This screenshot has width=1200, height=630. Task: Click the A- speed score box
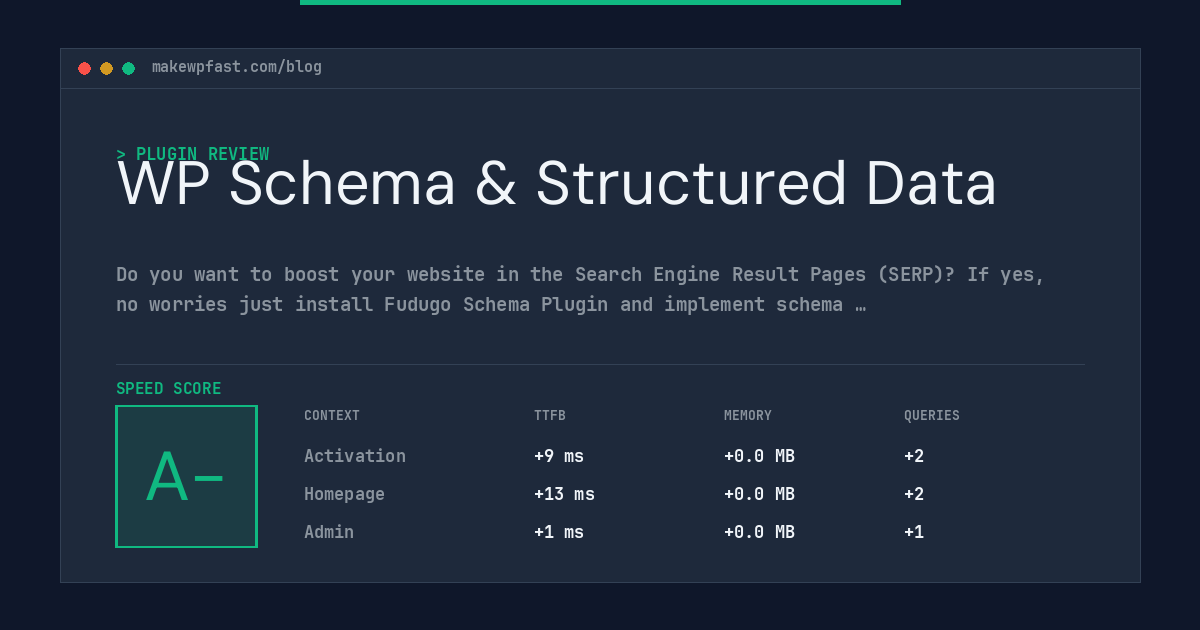tap(186, 476)
